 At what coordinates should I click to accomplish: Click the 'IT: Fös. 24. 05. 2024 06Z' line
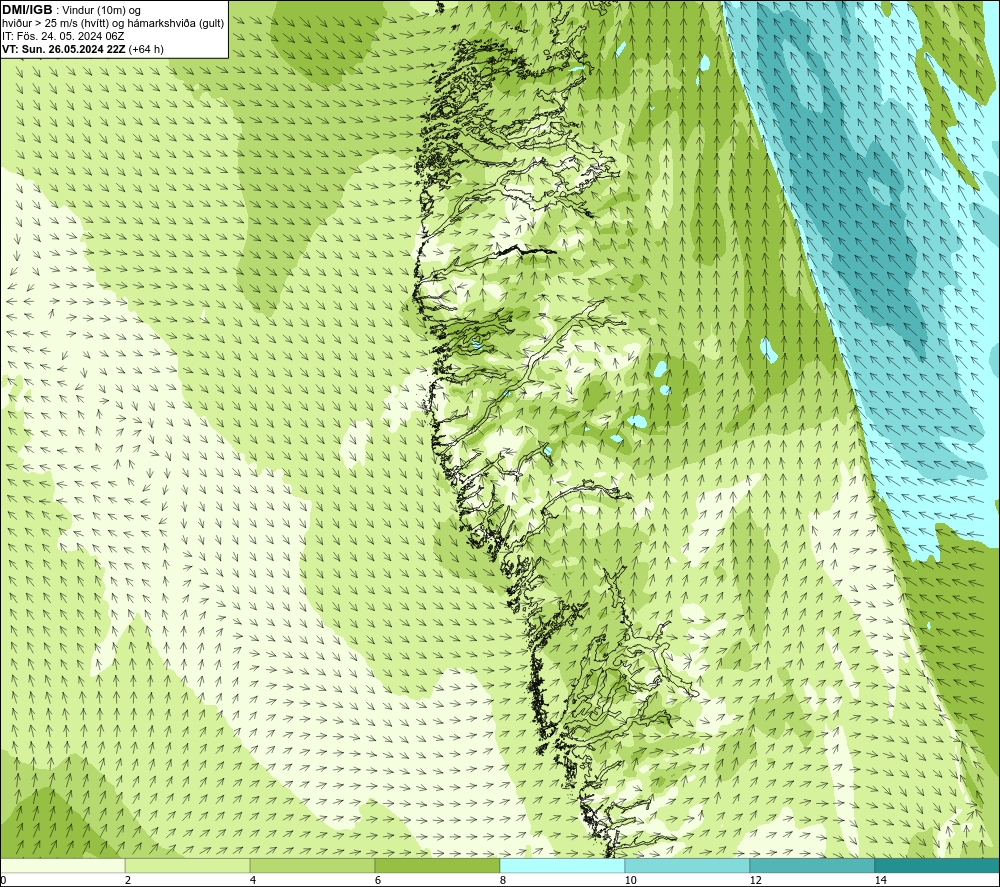click(63, 36)
